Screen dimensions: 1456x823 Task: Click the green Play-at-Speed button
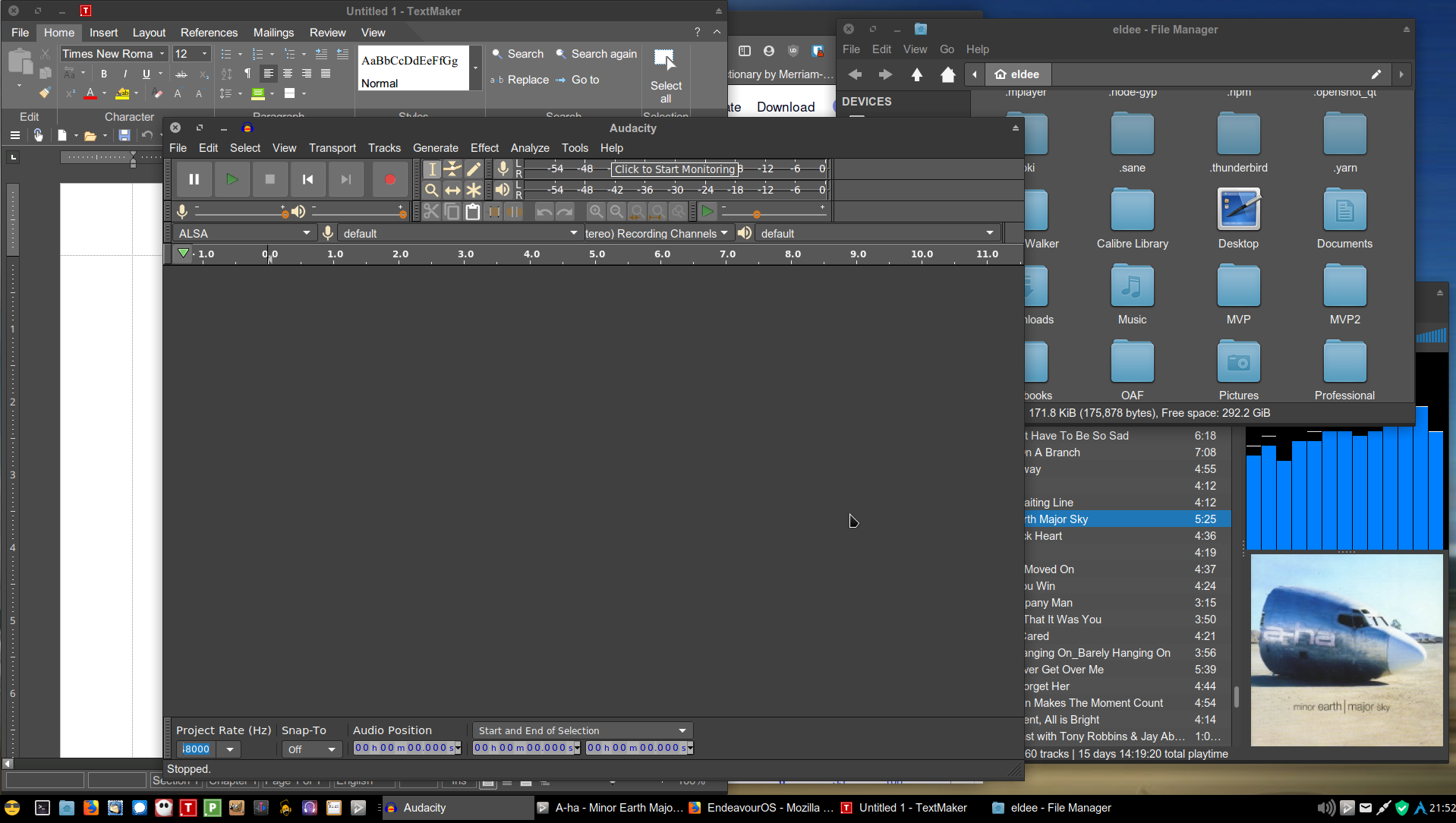click(708, 212)
